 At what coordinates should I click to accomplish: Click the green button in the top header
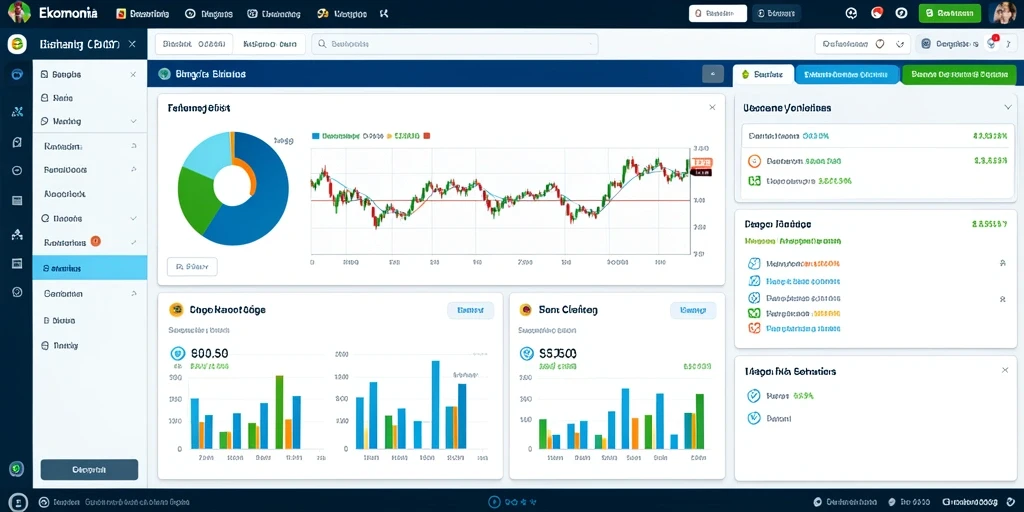coord(950,13)
